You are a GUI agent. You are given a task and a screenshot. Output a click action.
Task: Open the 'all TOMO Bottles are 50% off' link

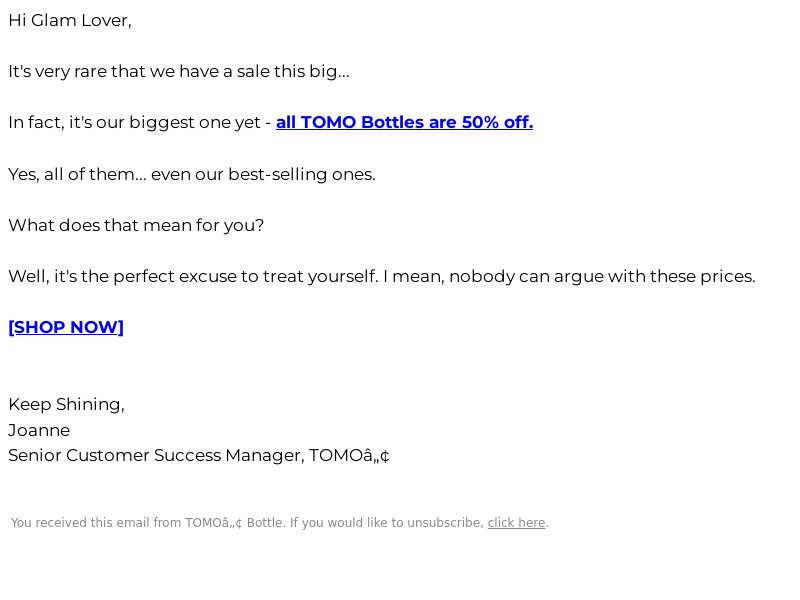pyautogui.click(x=404, y=122)
